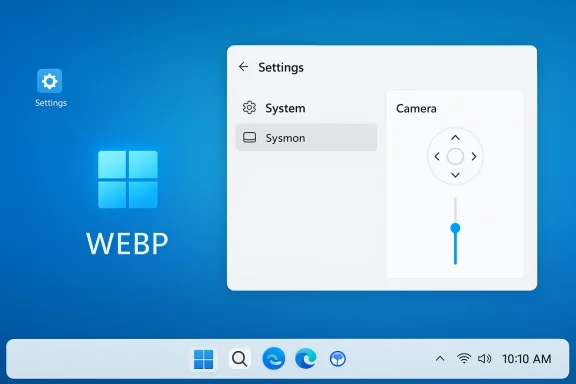Viewport: 576px width, 384px height.
Task: Click the System gear icon
Action: tap(249, 108)
